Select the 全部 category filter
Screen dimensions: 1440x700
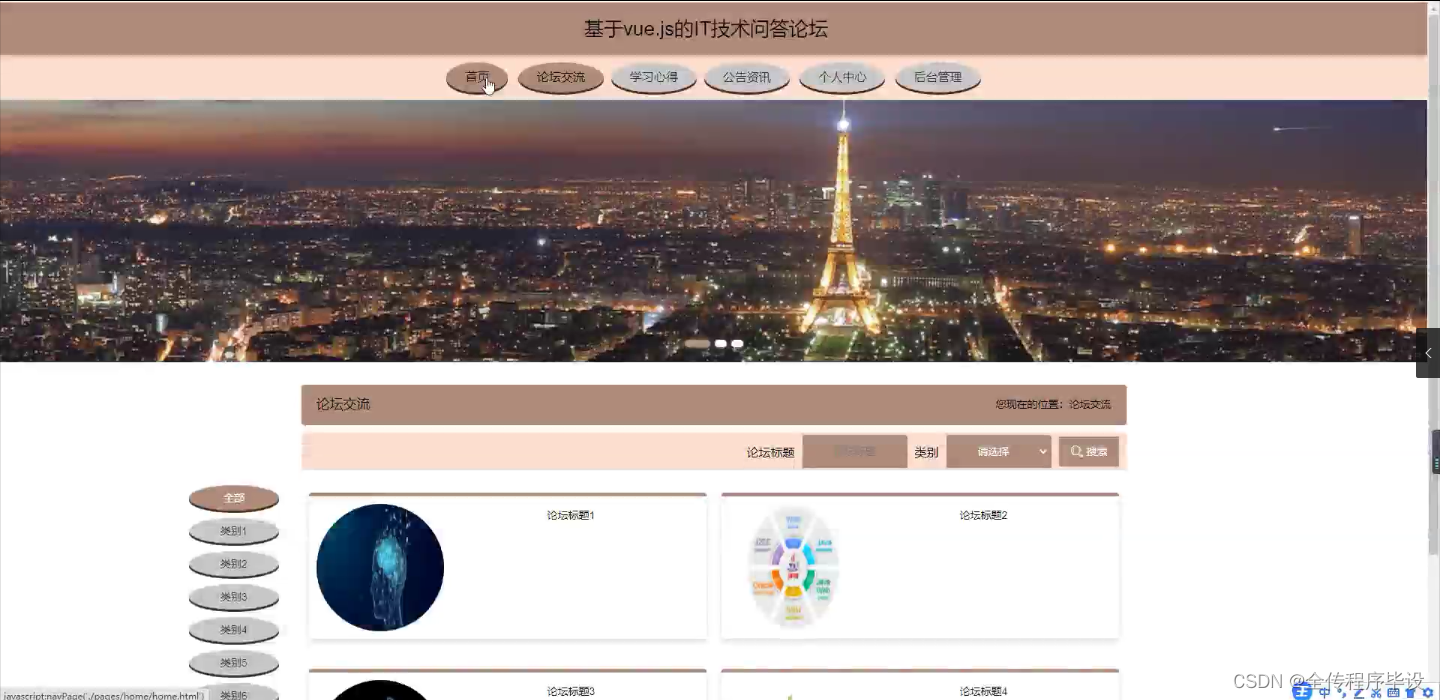tap(234, 498)
